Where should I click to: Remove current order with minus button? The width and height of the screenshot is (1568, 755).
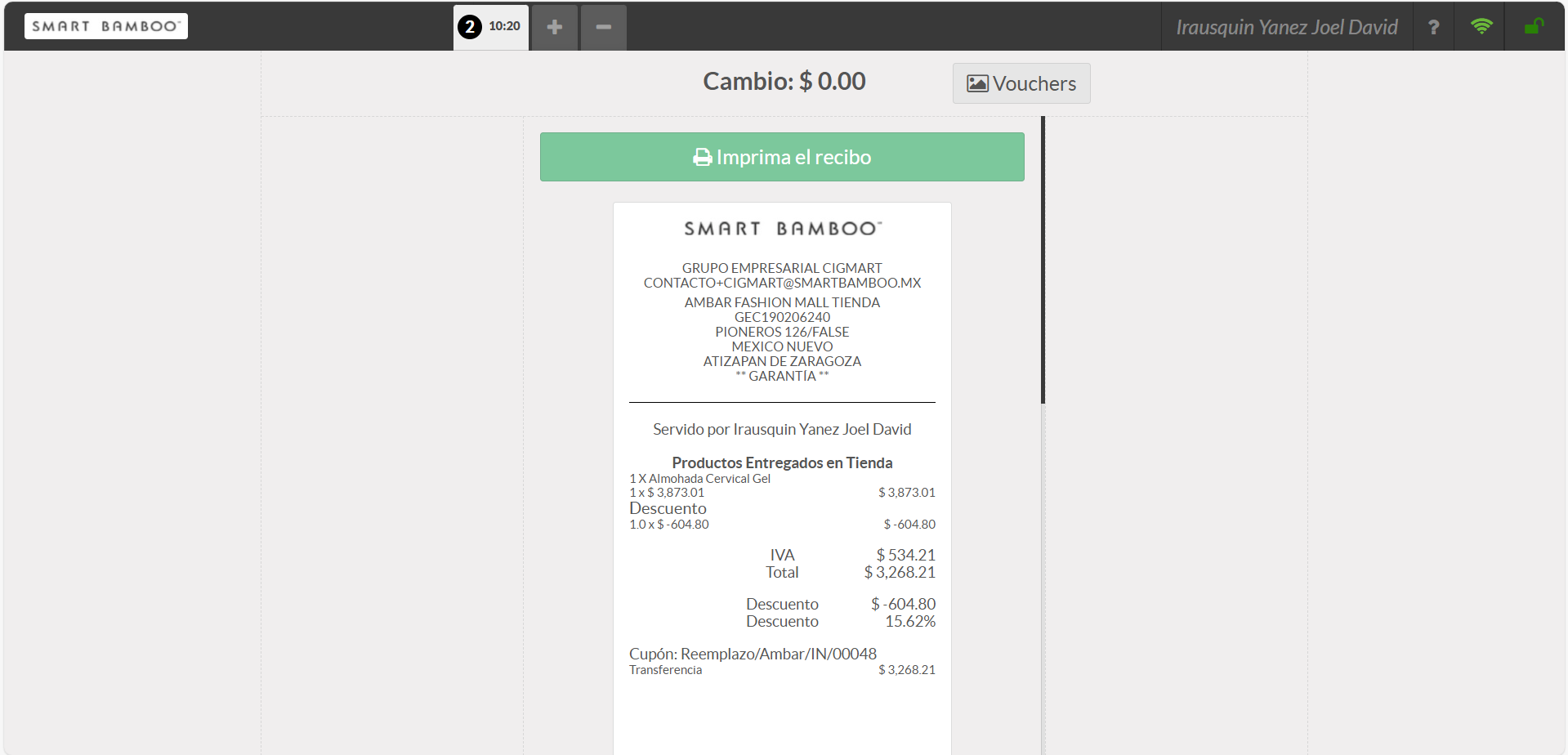tap(604, 27)
